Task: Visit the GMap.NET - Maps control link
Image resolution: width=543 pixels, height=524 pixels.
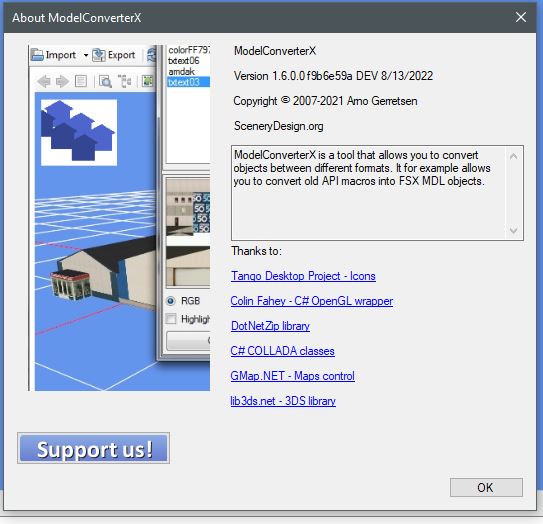Action: pos(292,376)
